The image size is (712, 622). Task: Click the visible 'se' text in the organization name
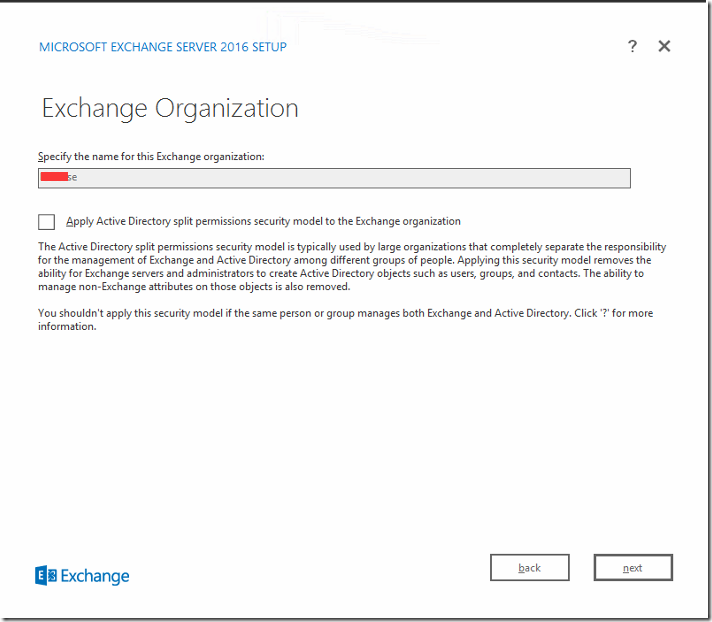(x=72, y=177)
